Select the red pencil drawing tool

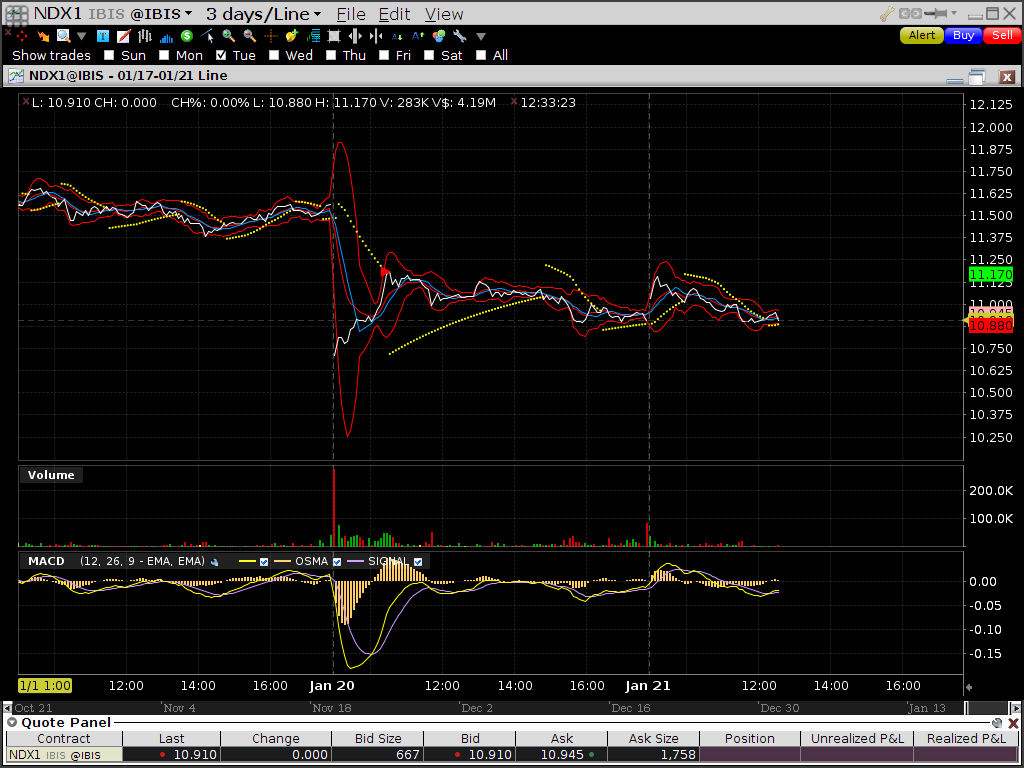123,36
